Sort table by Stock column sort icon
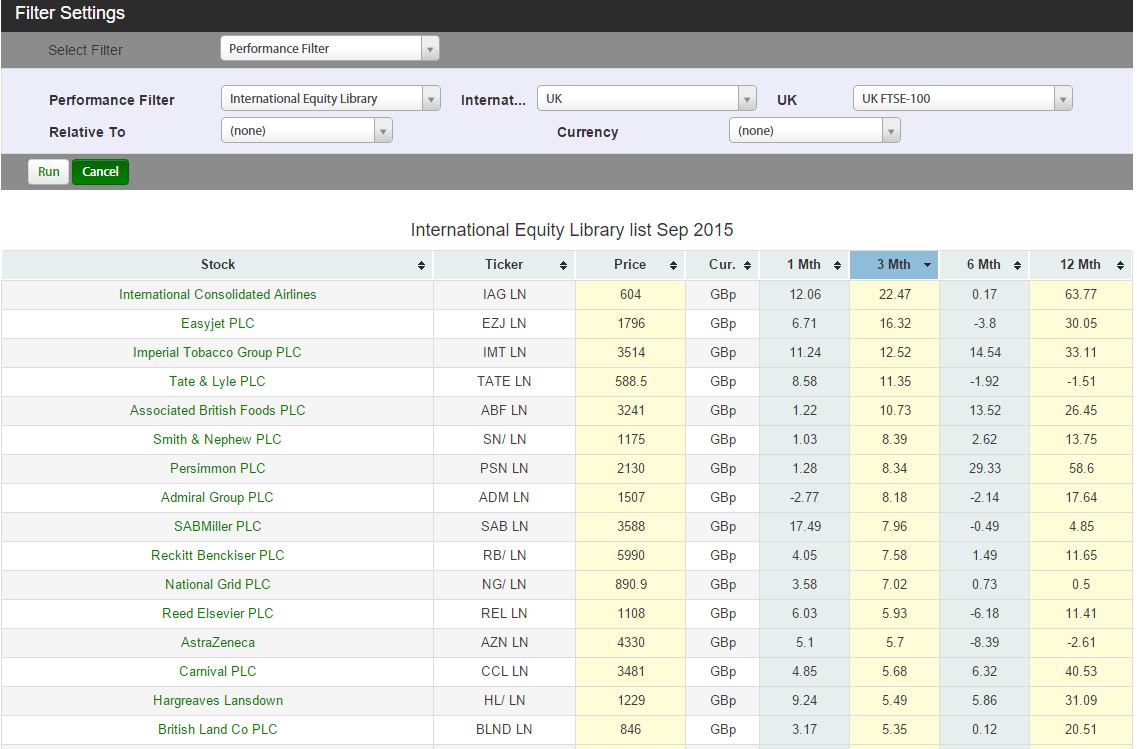 point(421,266)
